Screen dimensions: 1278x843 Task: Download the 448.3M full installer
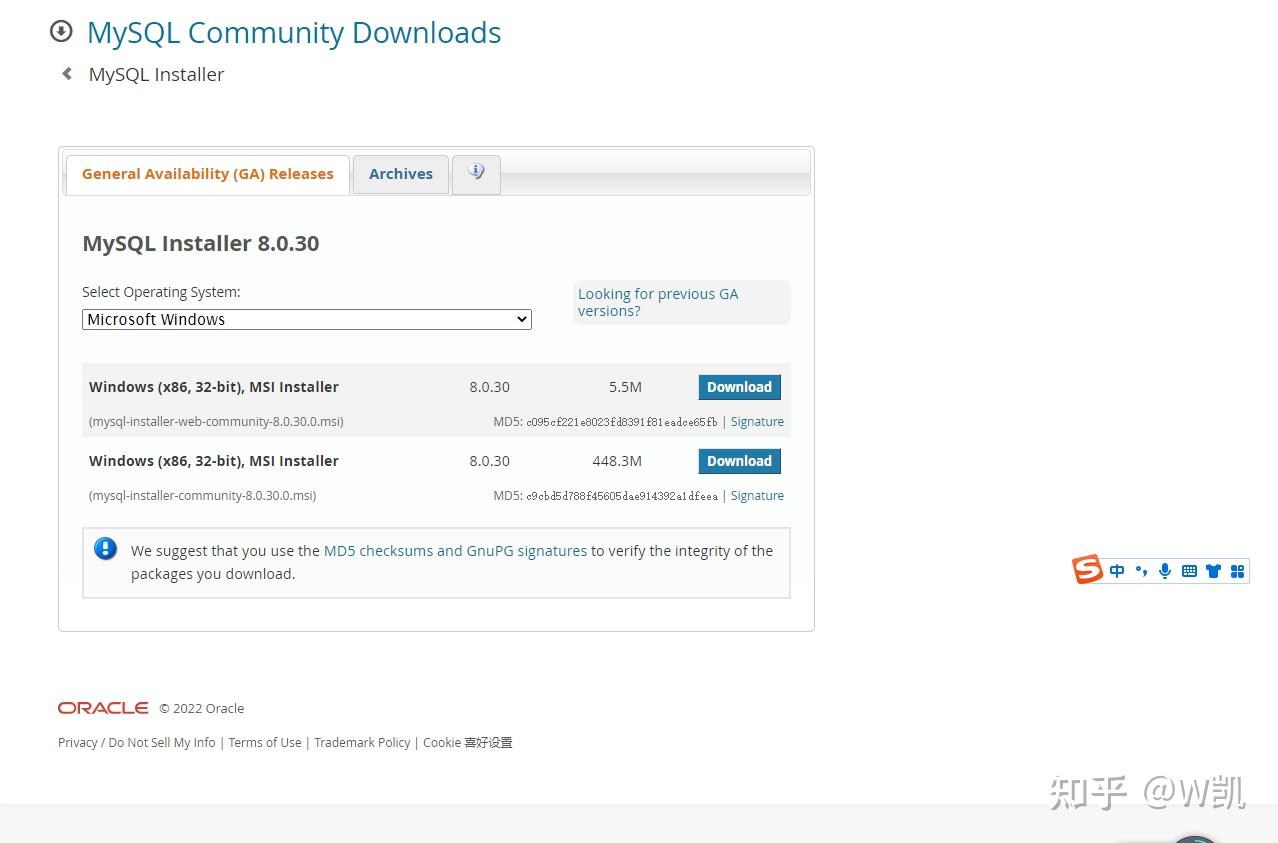739,461
